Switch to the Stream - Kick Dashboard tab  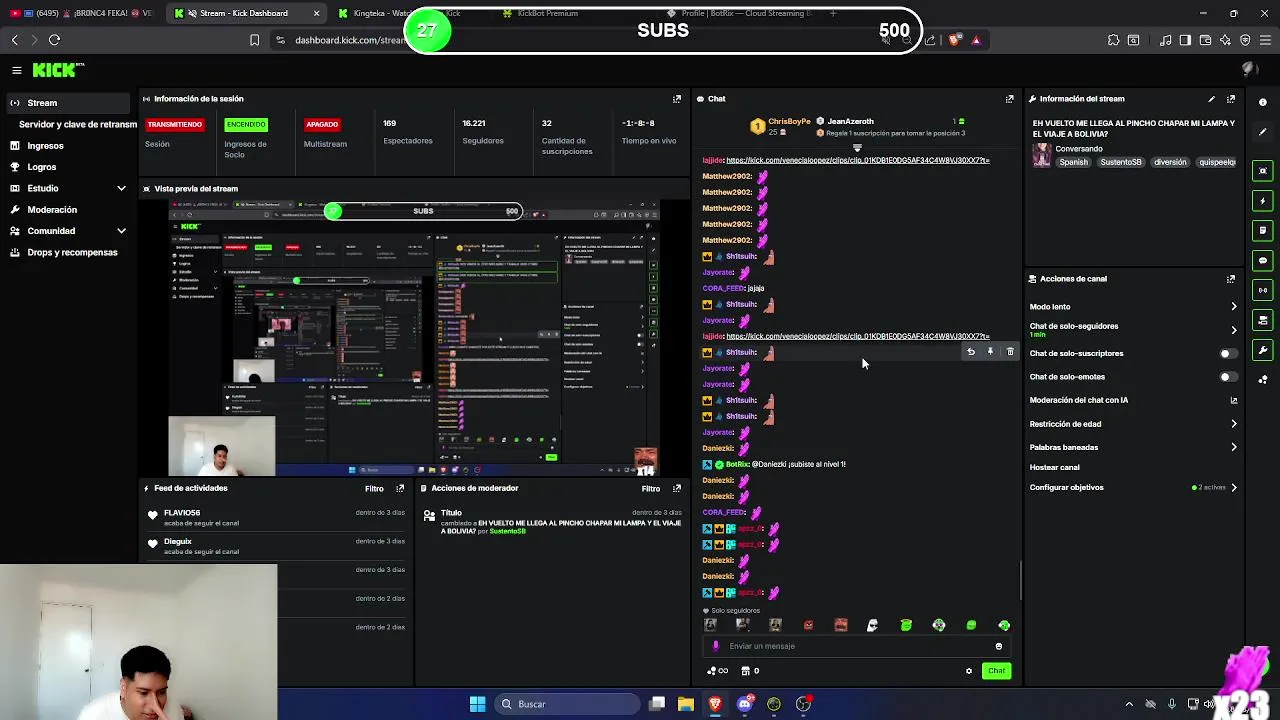[247, 13]
